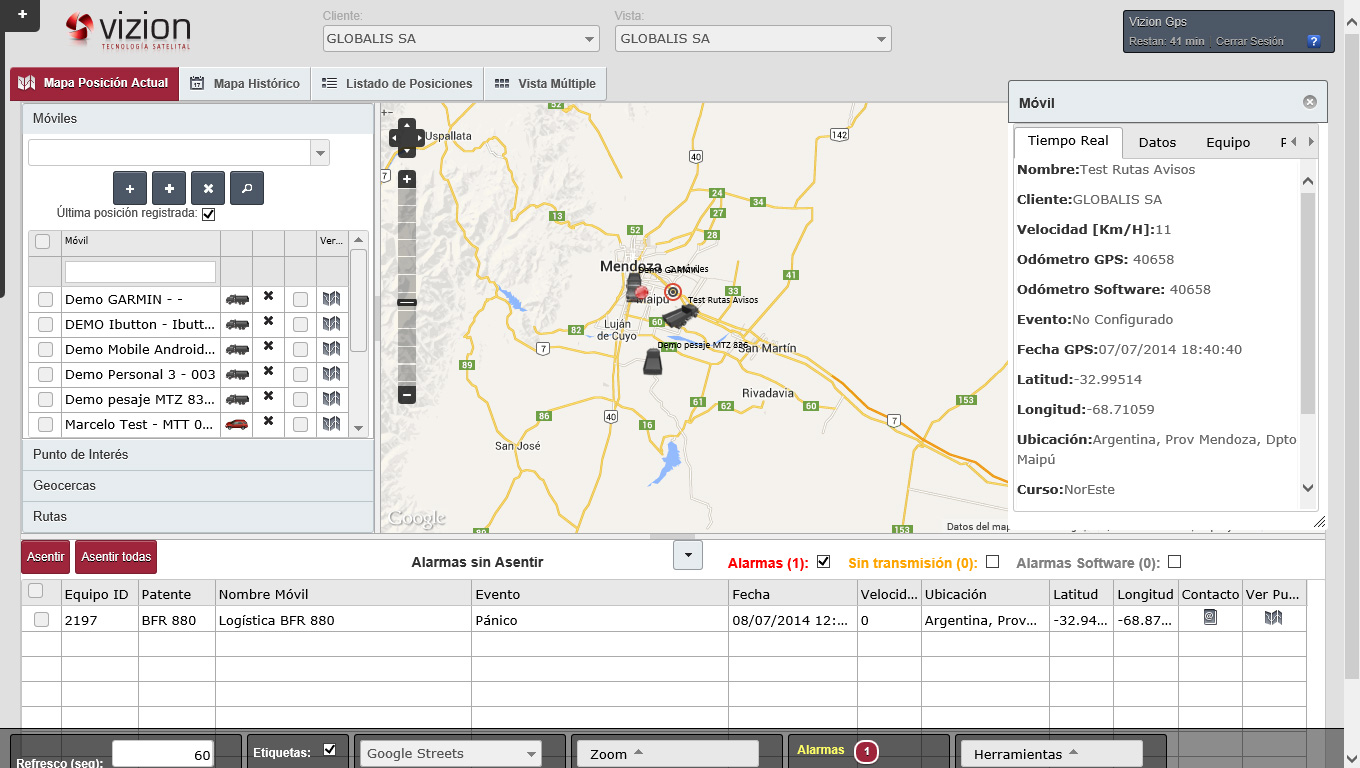
Task: Click the Alarmas count badge in bottom bar
Action: coord(867,752)
